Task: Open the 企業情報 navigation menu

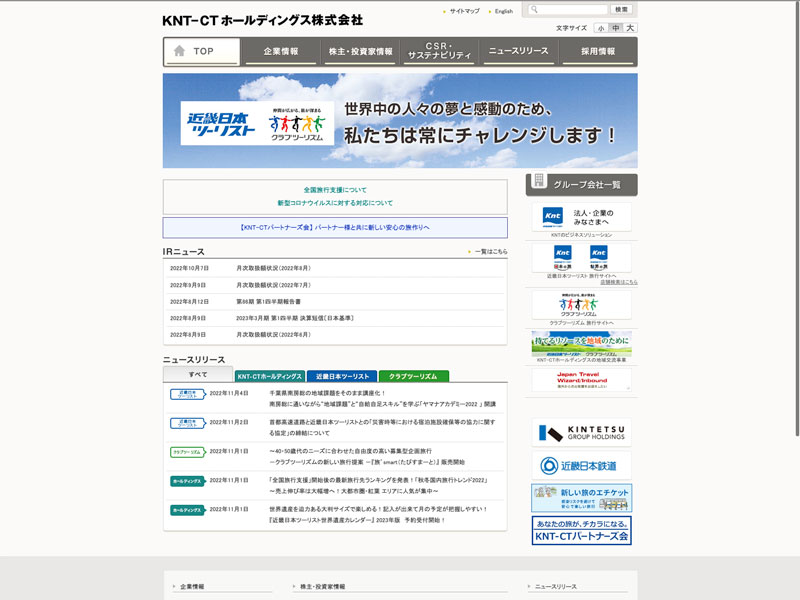Action: (281, 51)
